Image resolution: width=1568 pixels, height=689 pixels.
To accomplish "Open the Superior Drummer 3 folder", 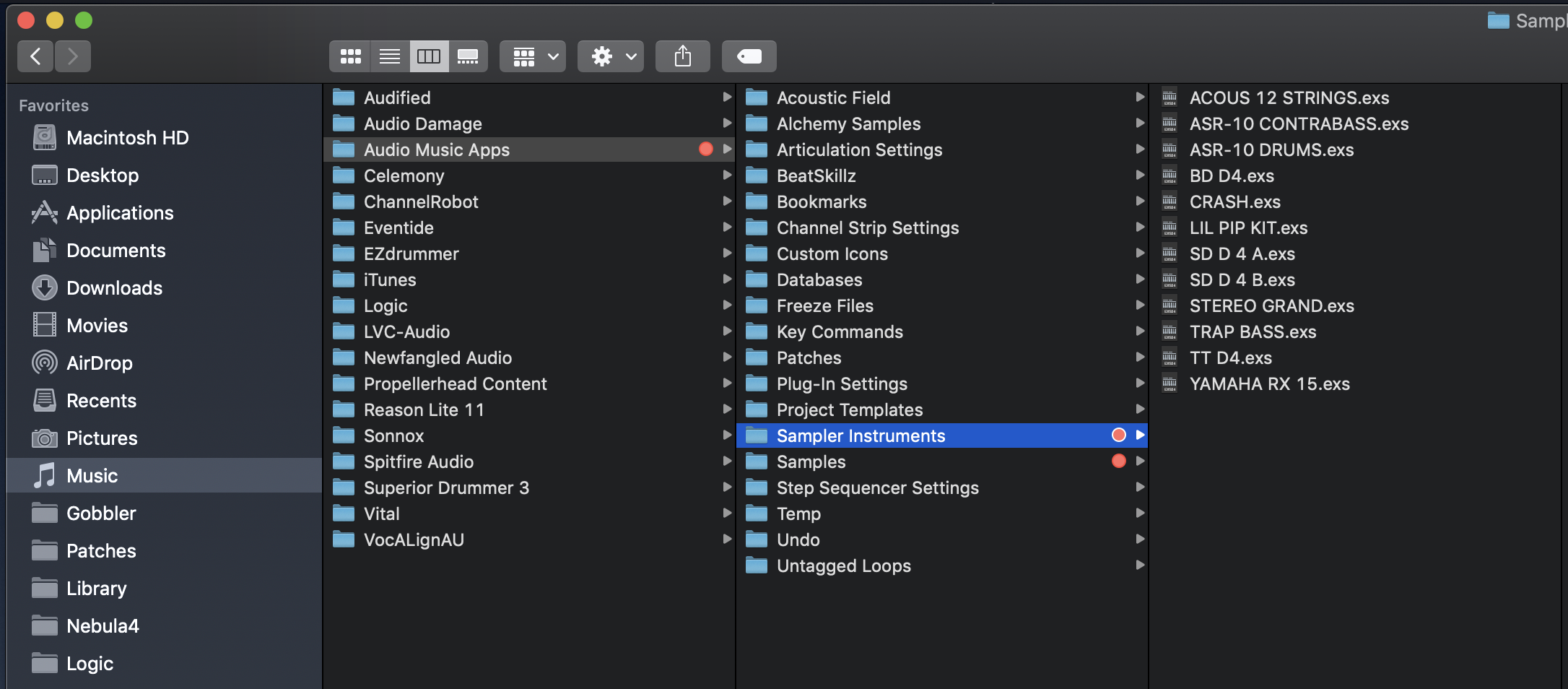I will (x=446, y=488).
